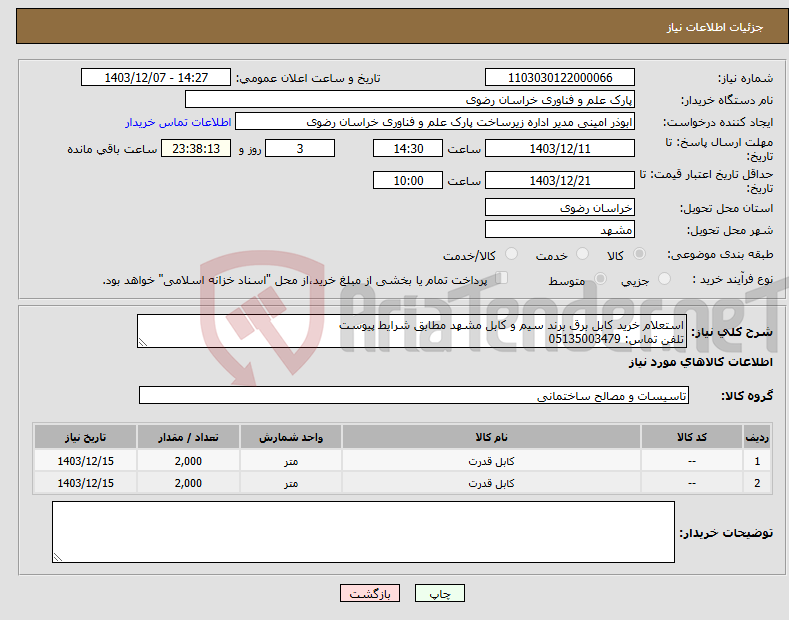The image size is (789, 620).
Task: Click the date 1403/12/15 in row 1
Action: pyautogui.click(x=86, y=461)
